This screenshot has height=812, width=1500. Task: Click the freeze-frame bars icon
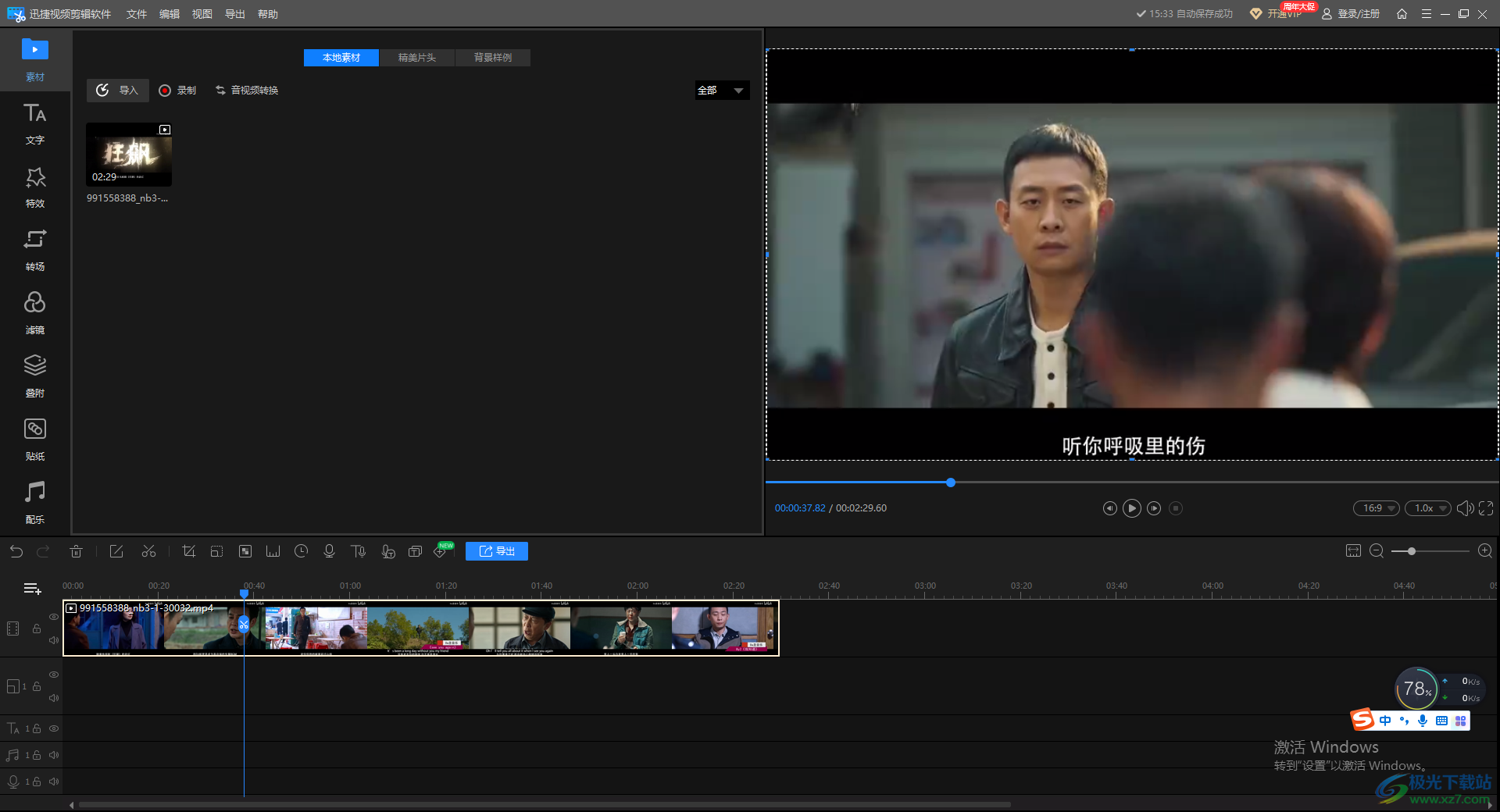273,551
